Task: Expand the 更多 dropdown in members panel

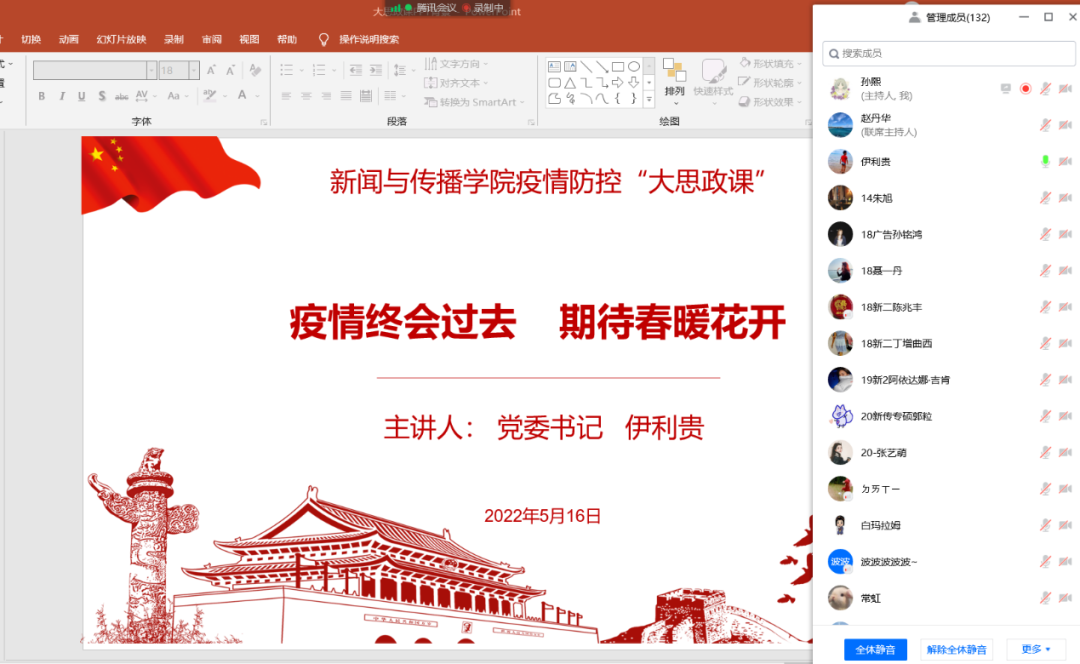Action: pos(1035,649)
